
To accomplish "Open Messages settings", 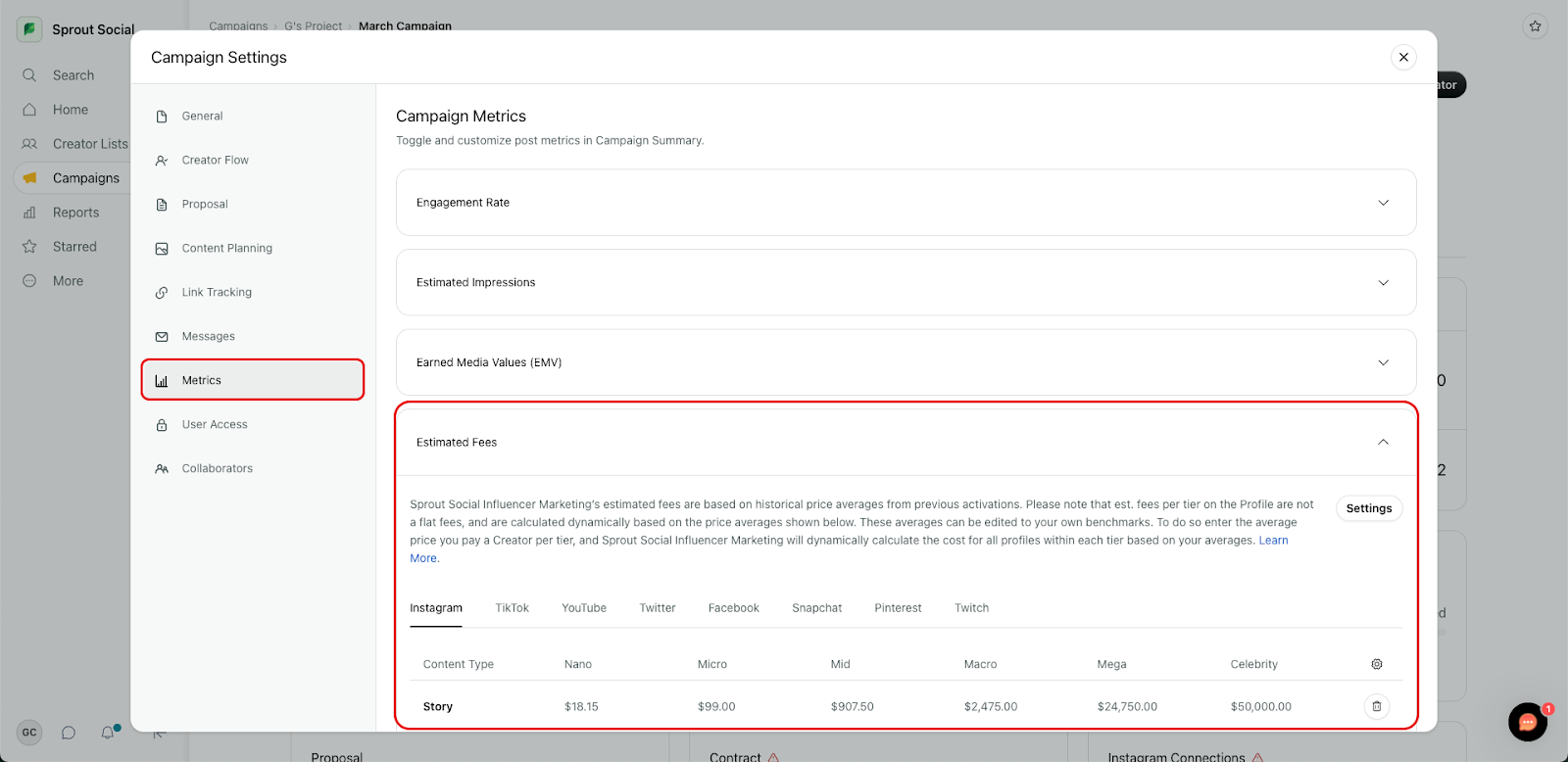I will coord(253,336).
